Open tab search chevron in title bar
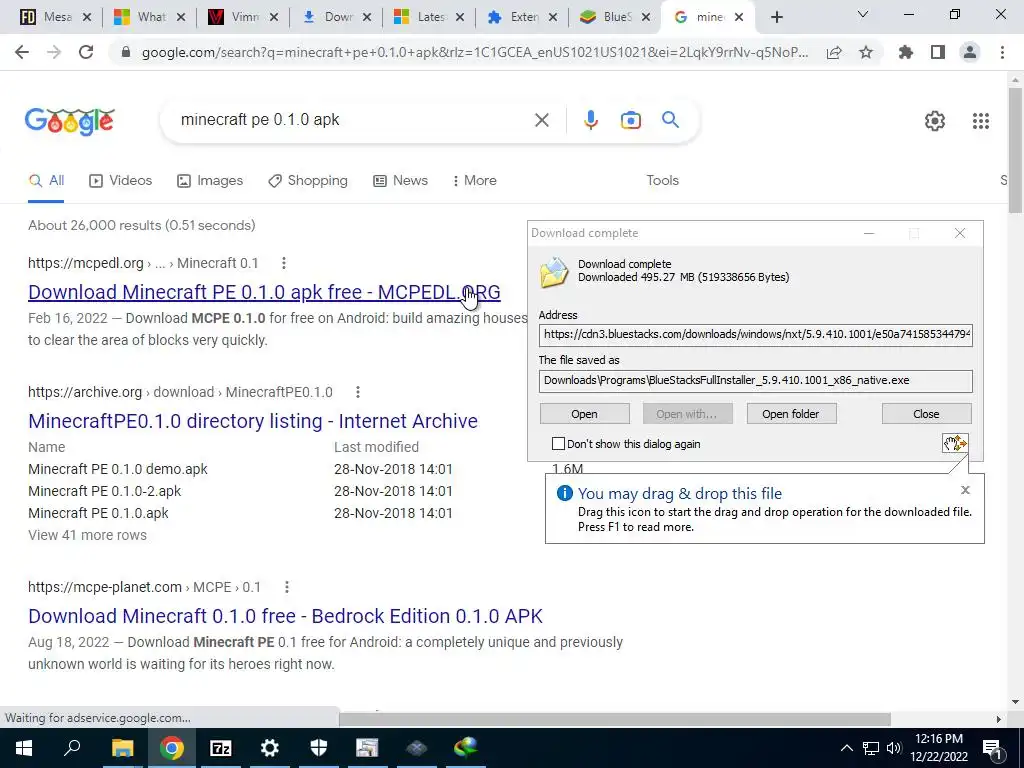1024x768 pixels. pos(863,14)
